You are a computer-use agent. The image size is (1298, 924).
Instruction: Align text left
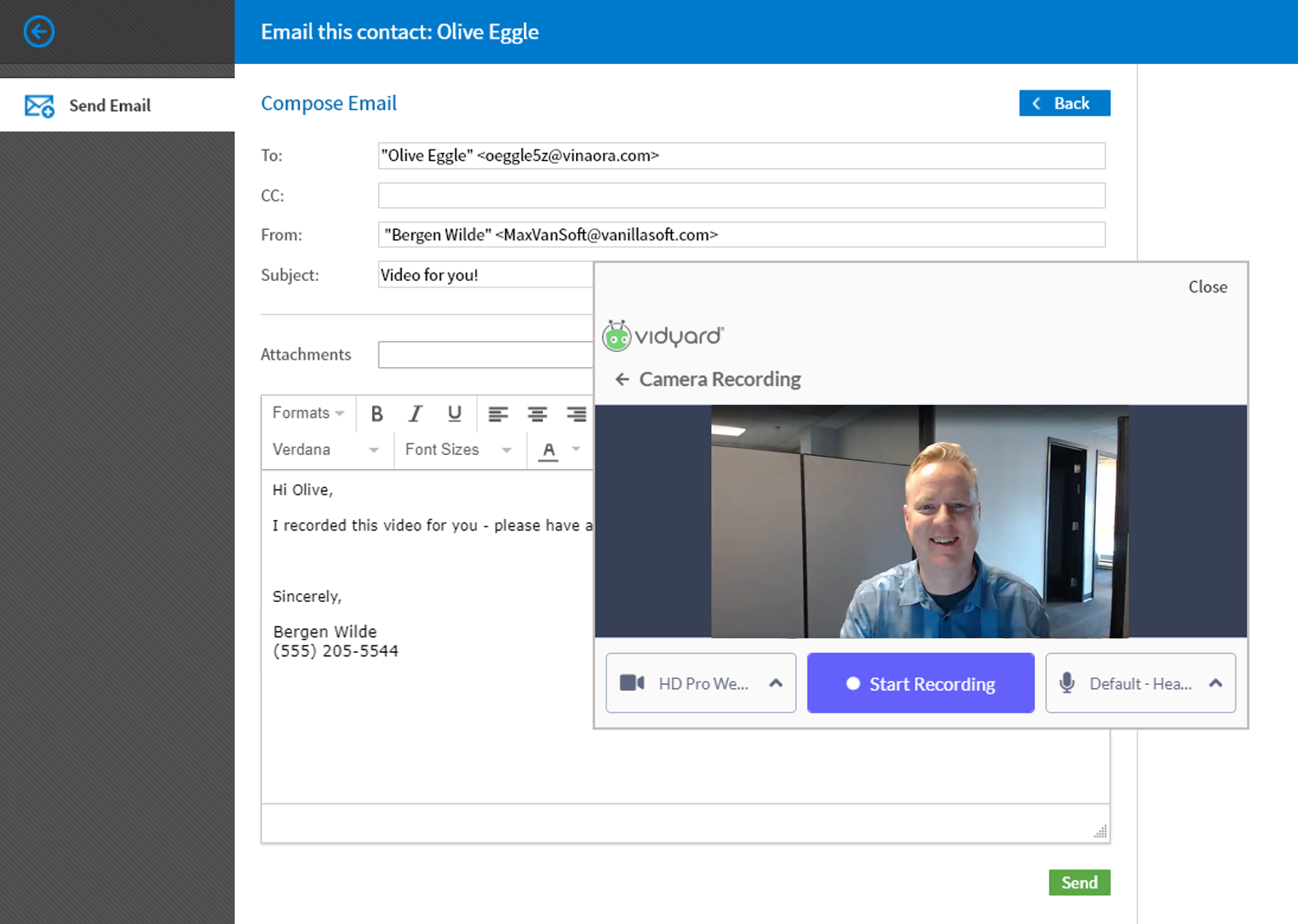(498, 414)
